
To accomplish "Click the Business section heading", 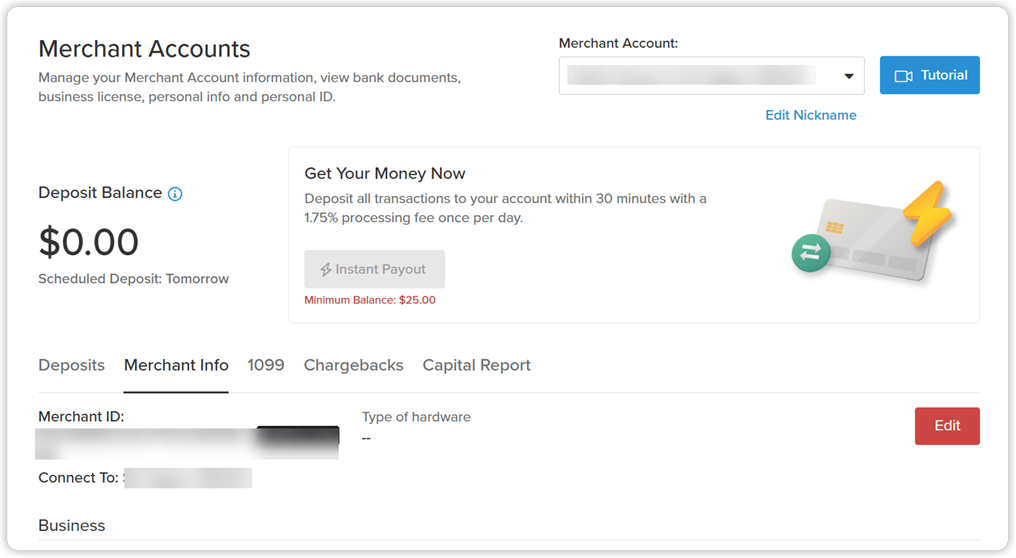I will tap(71, 526).
